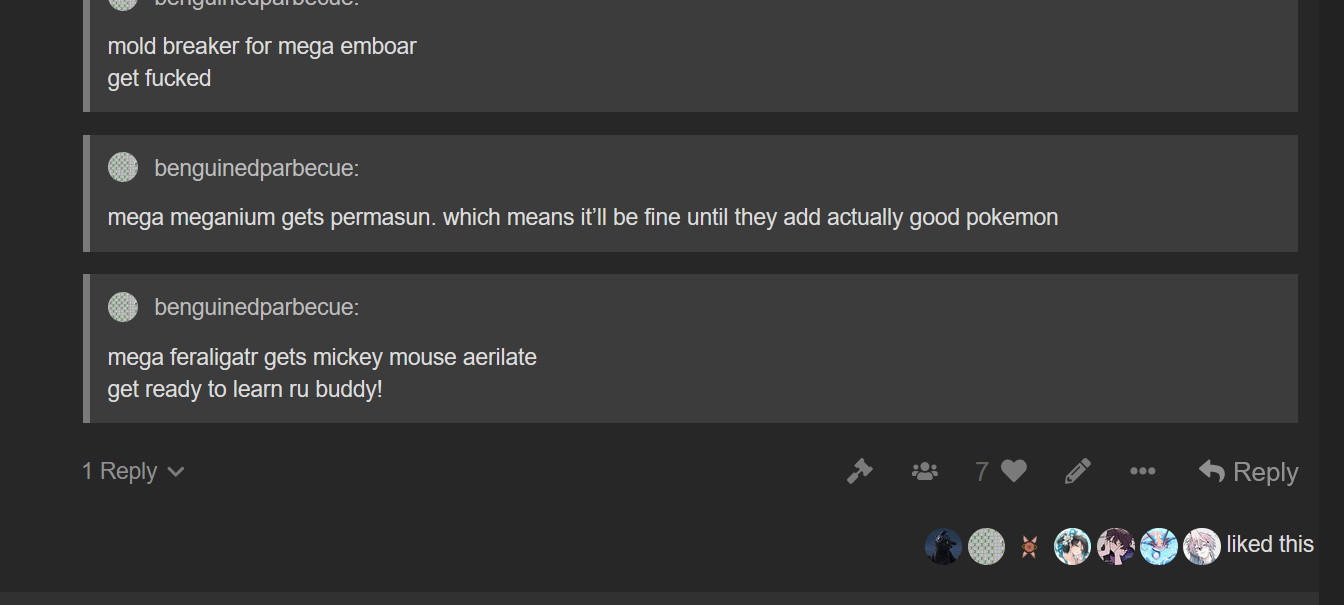Click the dark dragon avatar among likers

coord(943,546)
